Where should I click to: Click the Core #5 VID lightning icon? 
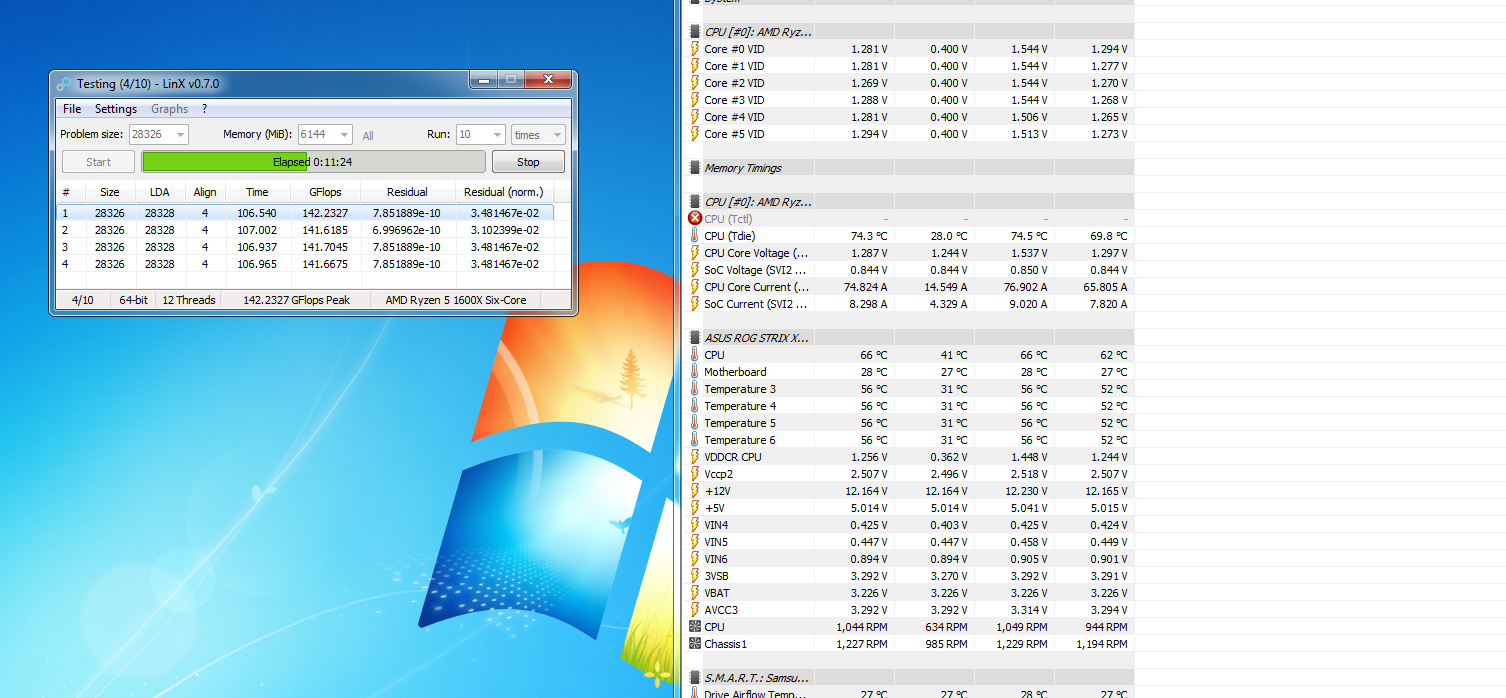point(695,134)
